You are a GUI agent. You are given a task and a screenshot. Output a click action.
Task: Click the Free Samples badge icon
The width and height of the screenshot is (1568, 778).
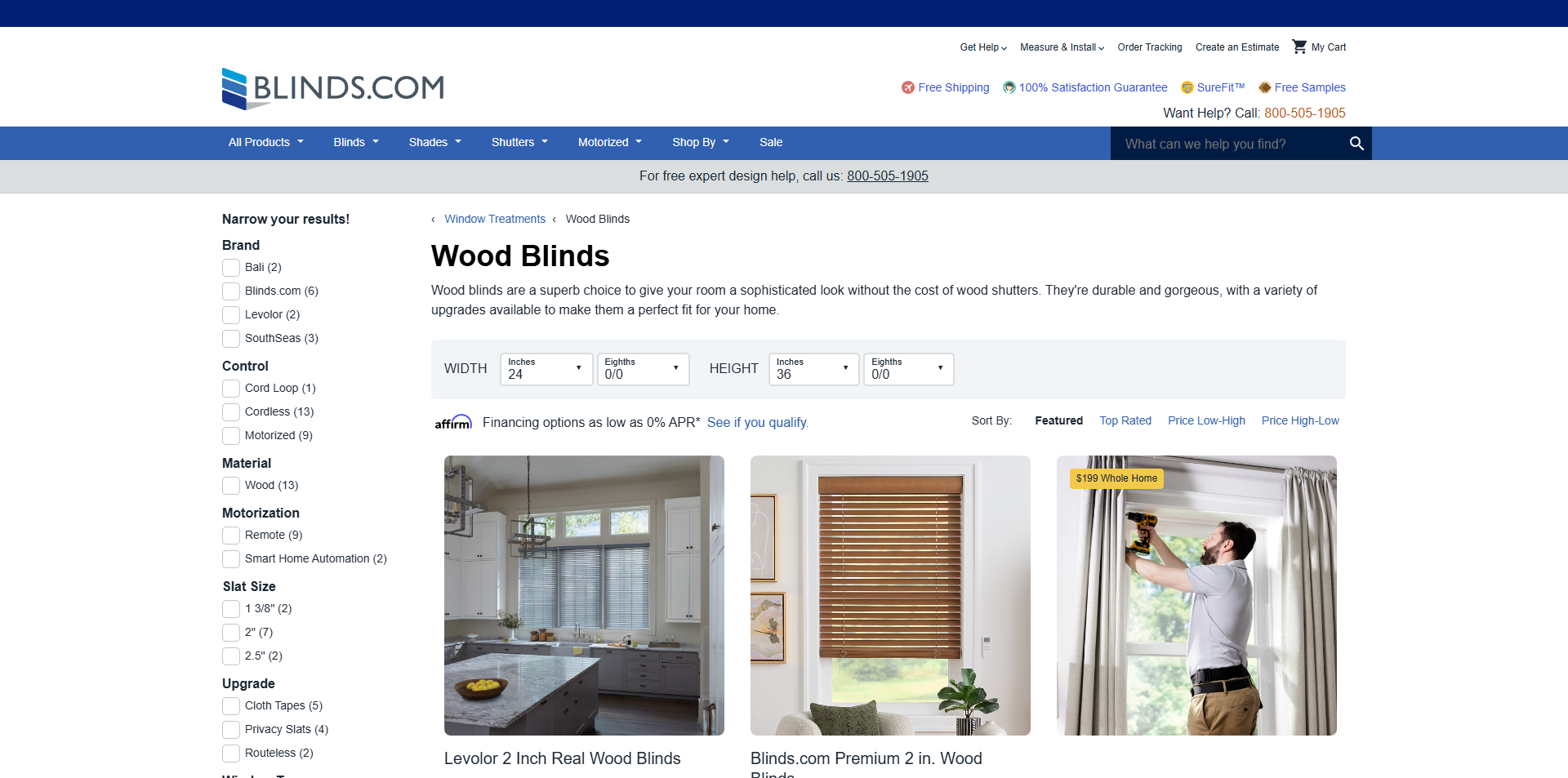(1265, 87)
